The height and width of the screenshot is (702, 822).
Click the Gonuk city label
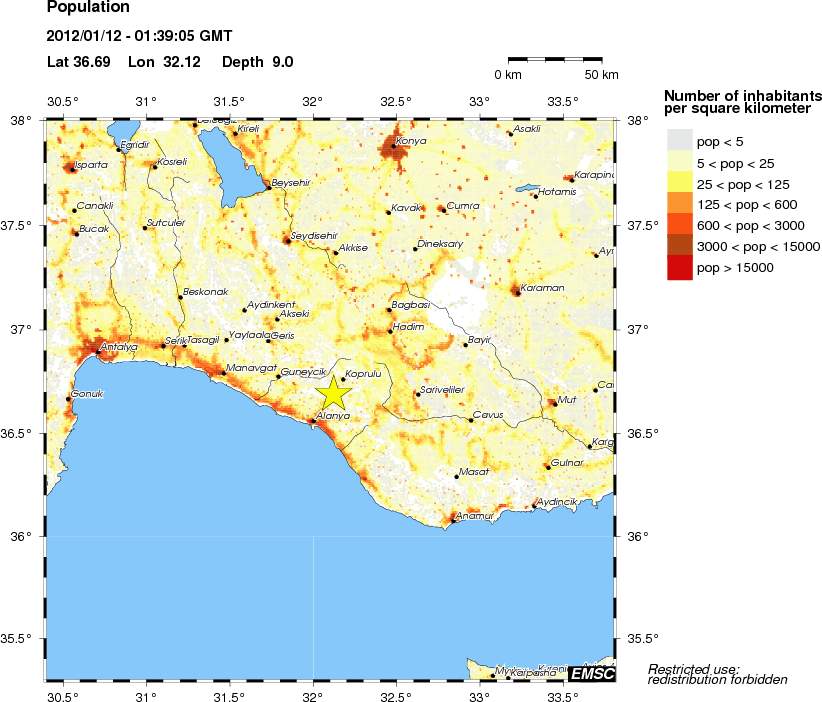(87, 394)
